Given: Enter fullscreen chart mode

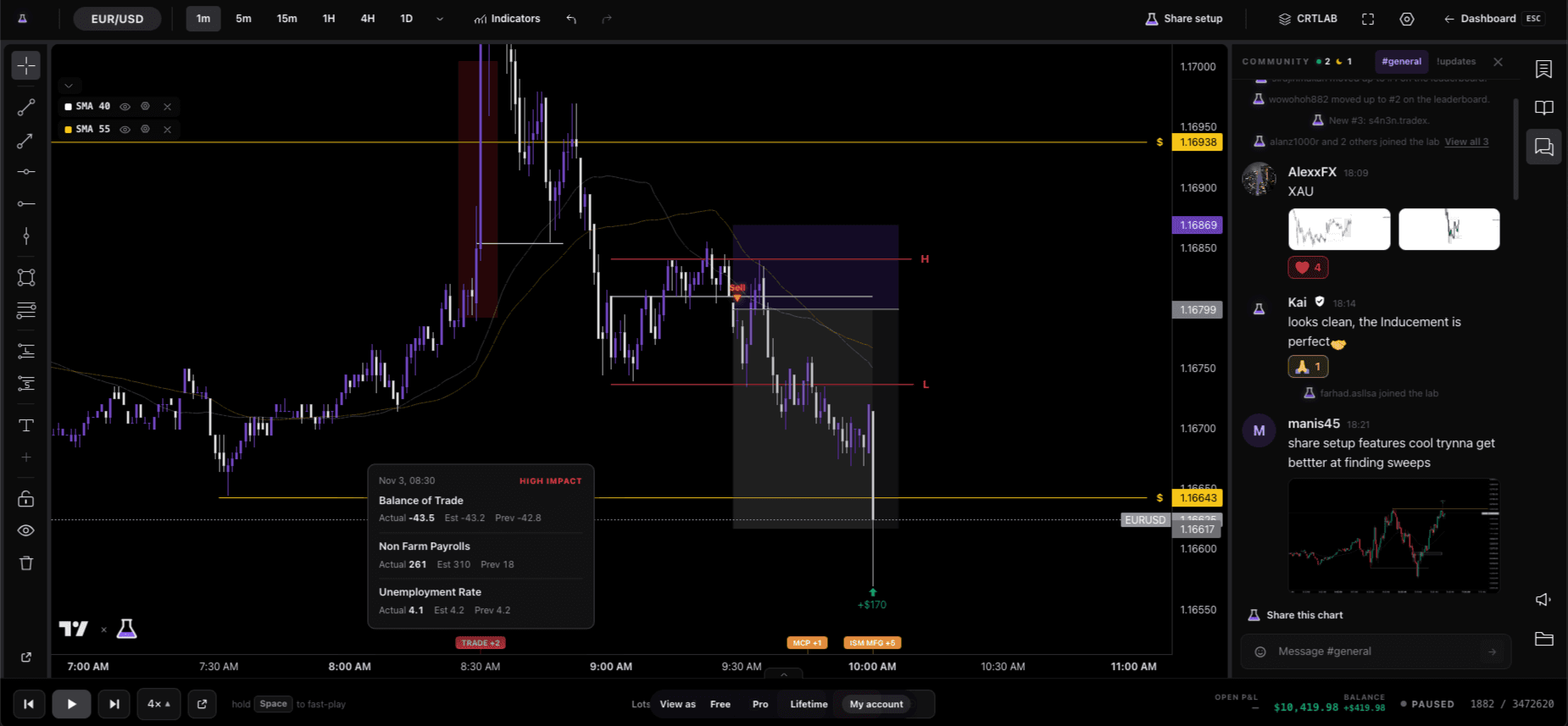Looking at the screenshot, I should tap(1368, 19).
